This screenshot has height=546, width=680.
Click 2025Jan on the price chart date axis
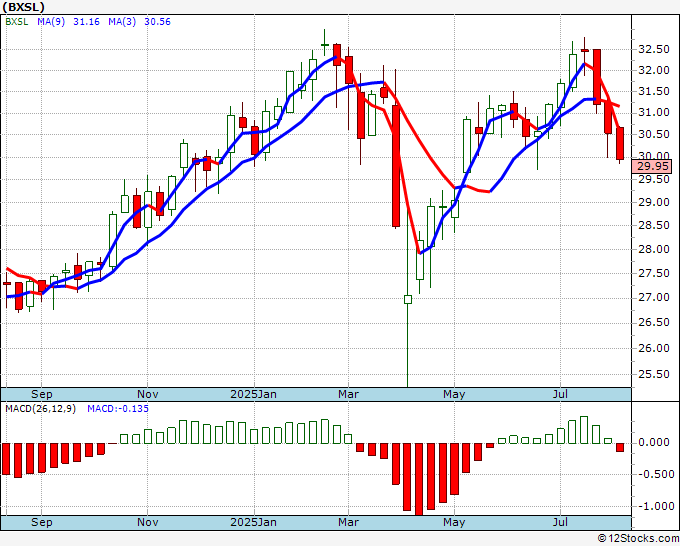[253, 394]
